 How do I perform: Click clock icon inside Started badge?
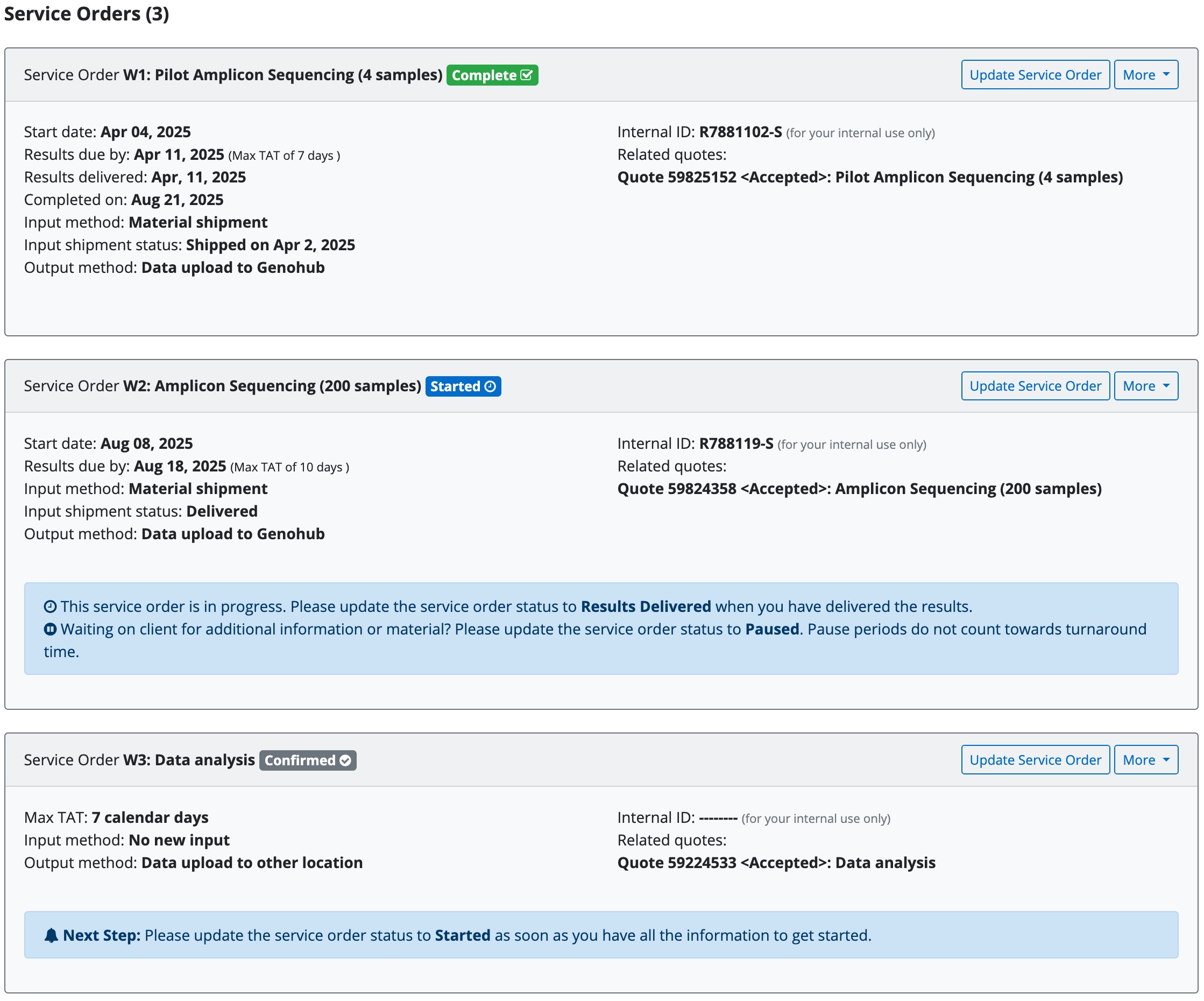pyautogui.click(x=490, y=386)
